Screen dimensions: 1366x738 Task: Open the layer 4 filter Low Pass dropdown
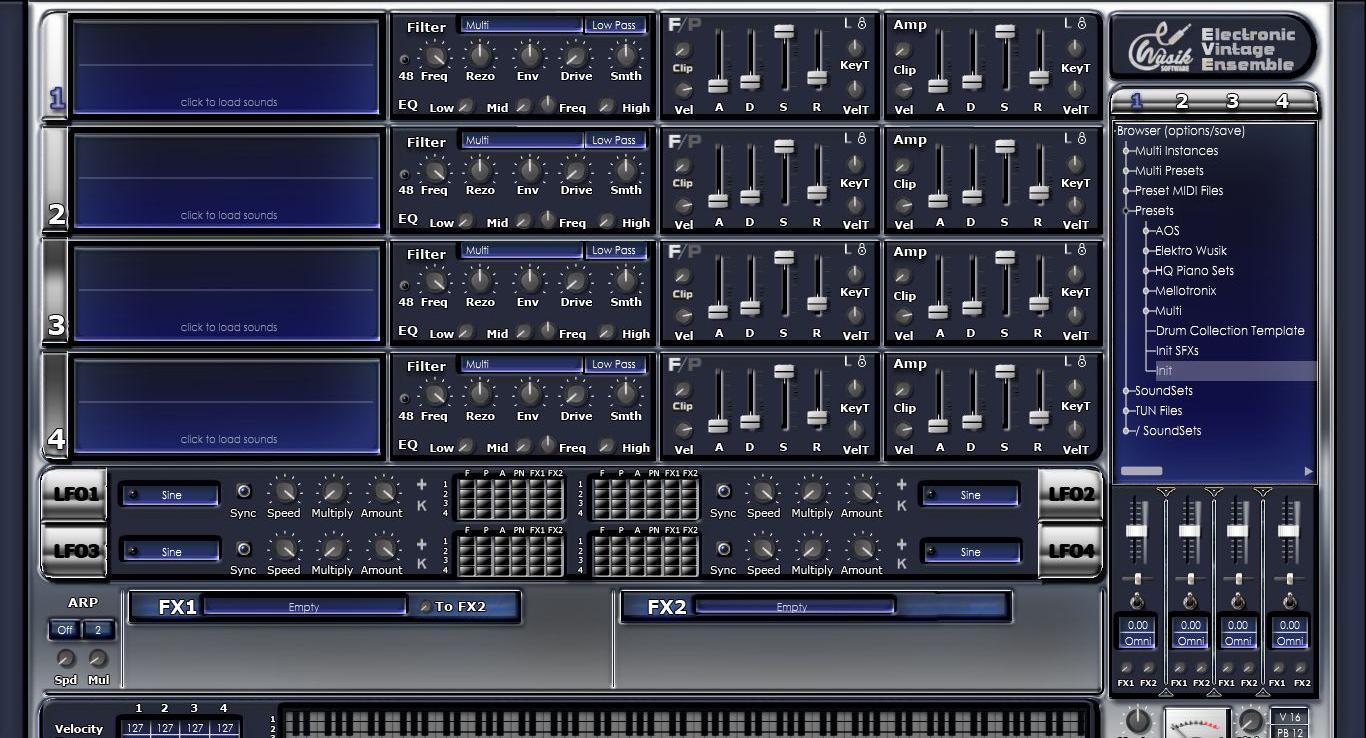pyautogui.click(x=613, y=364)
